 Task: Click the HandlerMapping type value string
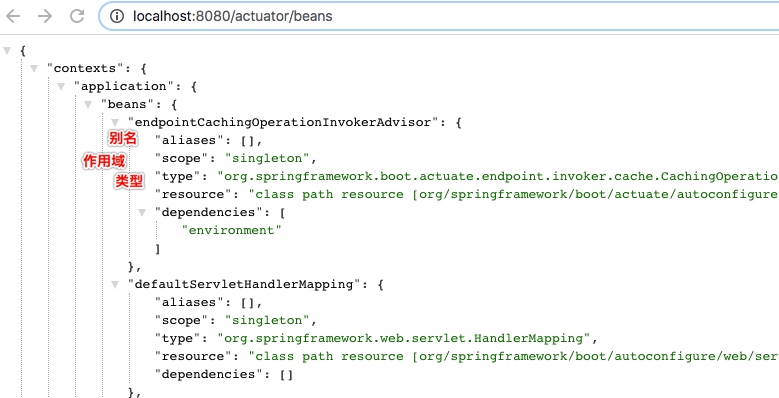click(403, 338)
